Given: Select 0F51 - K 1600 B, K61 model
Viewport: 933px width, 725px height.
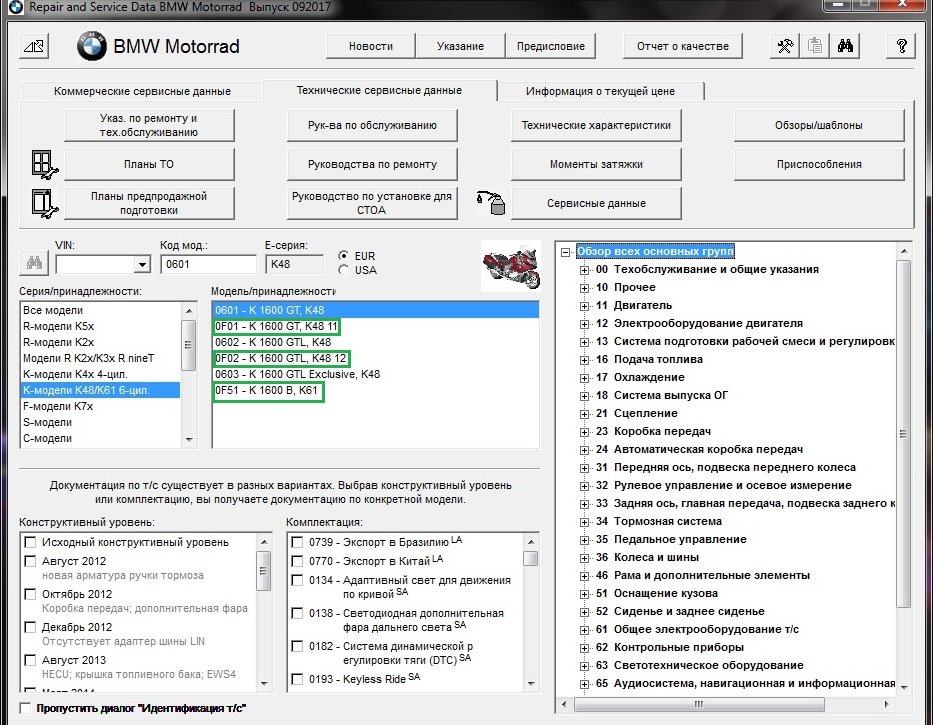Looking at the screenshot, I should click(268, 392).
